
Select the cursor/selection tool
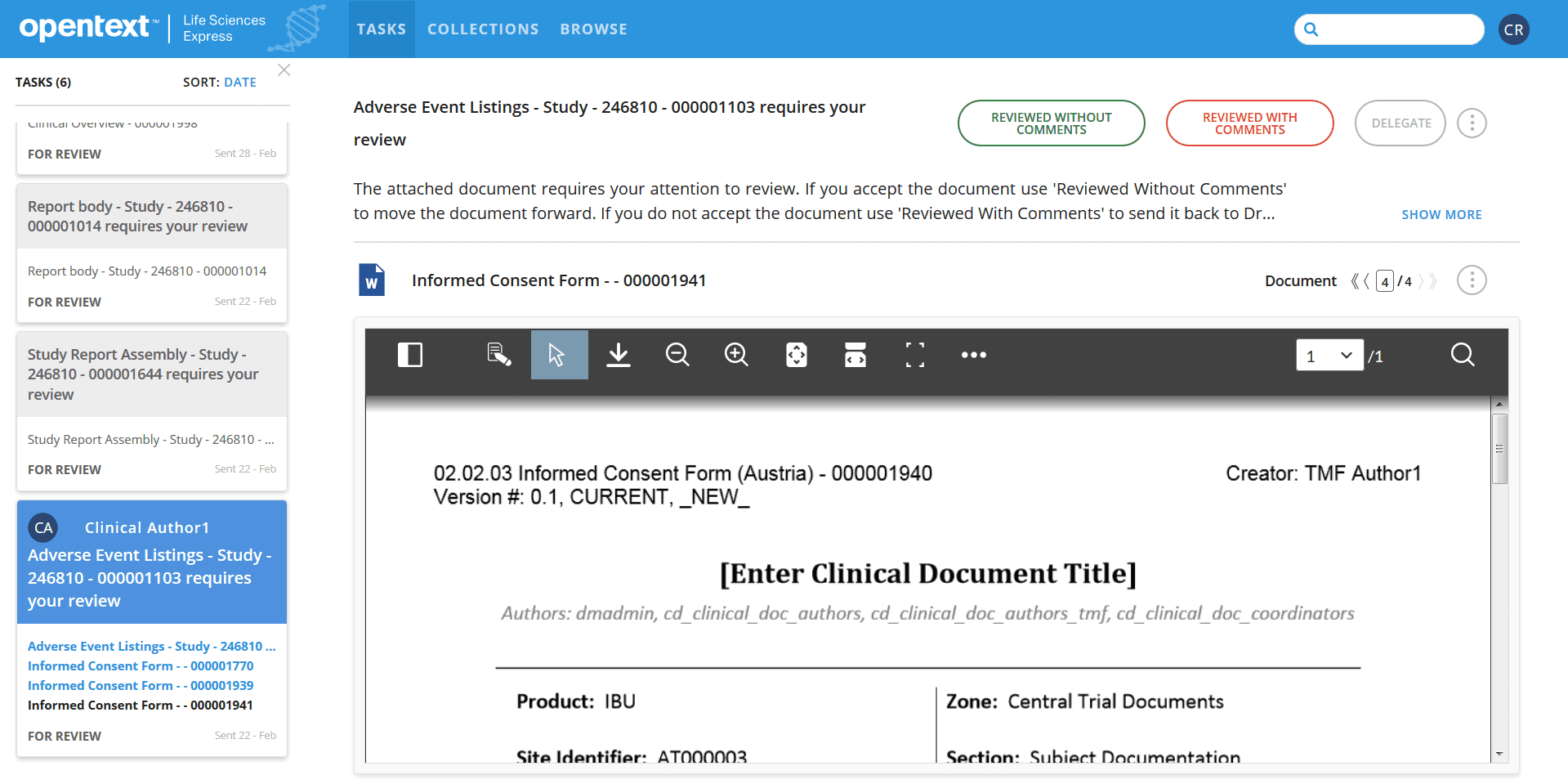click(x=559, y=355)
